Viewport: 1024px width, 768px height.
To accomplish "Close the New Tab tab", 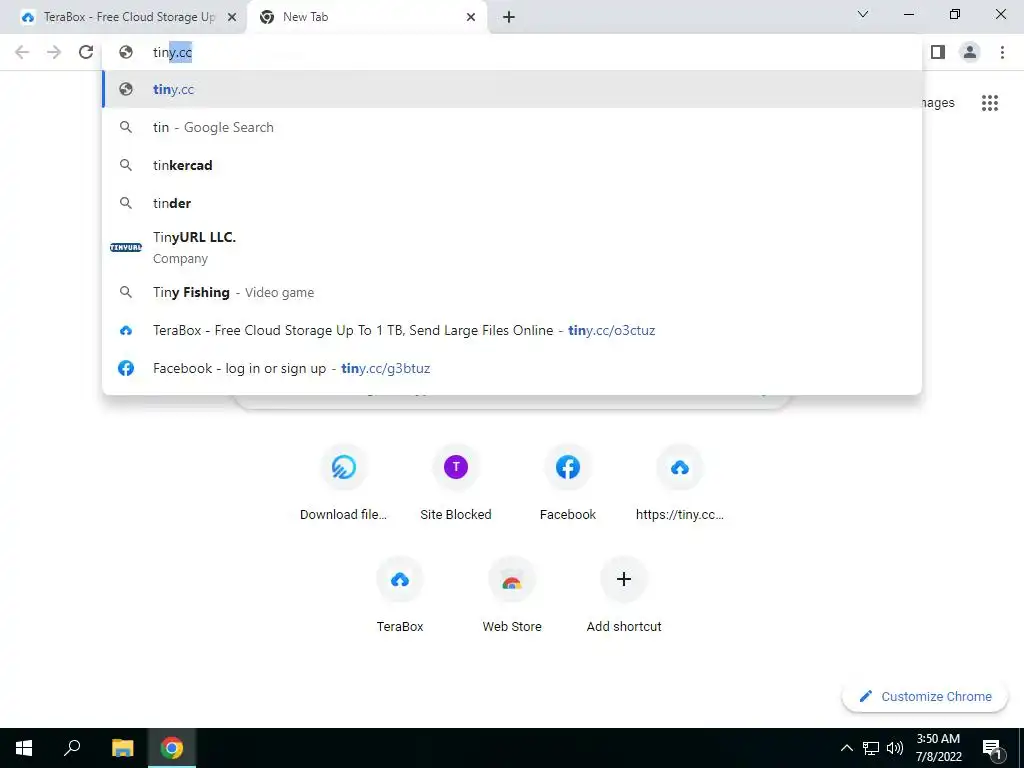I will 471,17.
